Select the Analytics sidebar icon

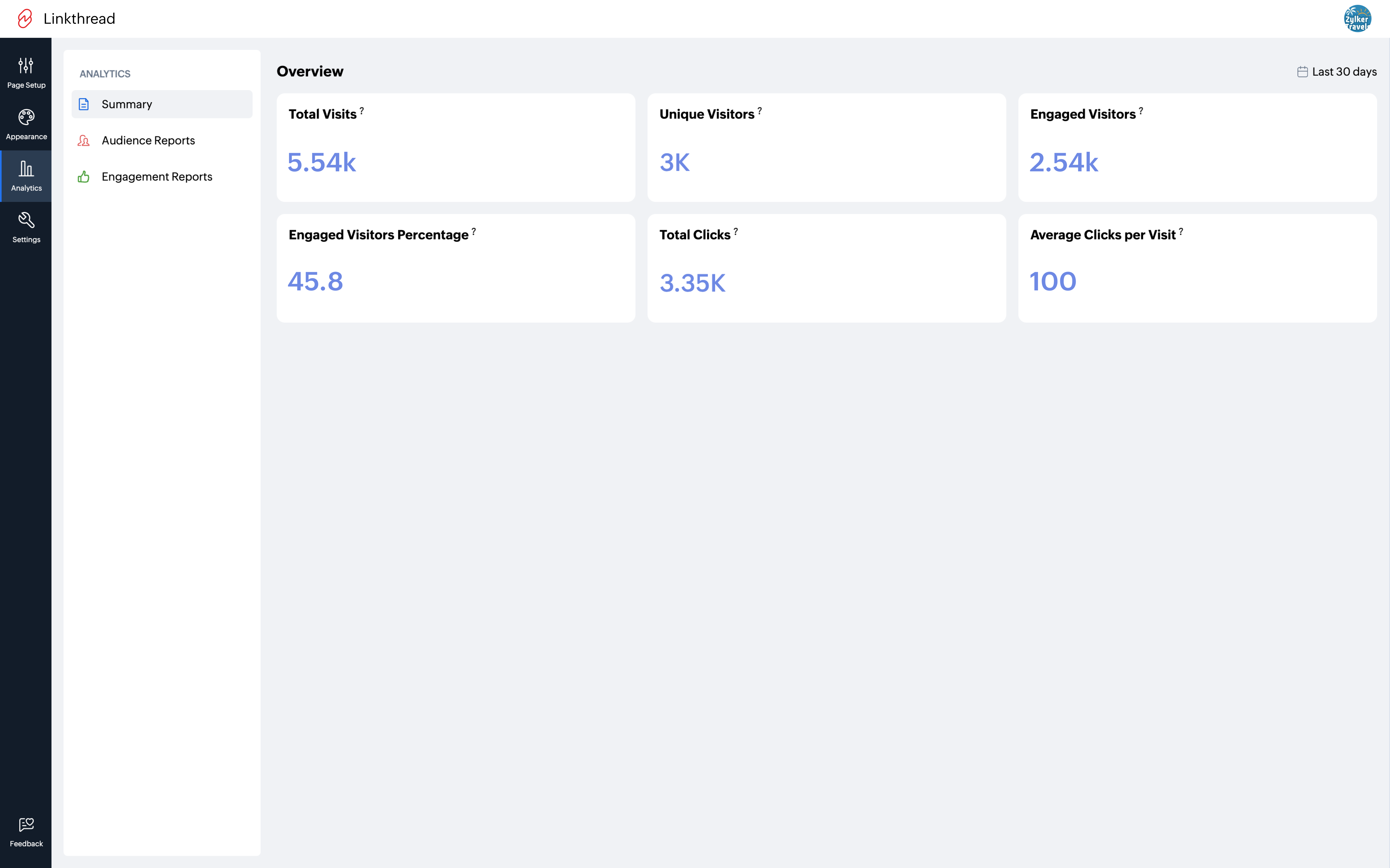point(26,176)
